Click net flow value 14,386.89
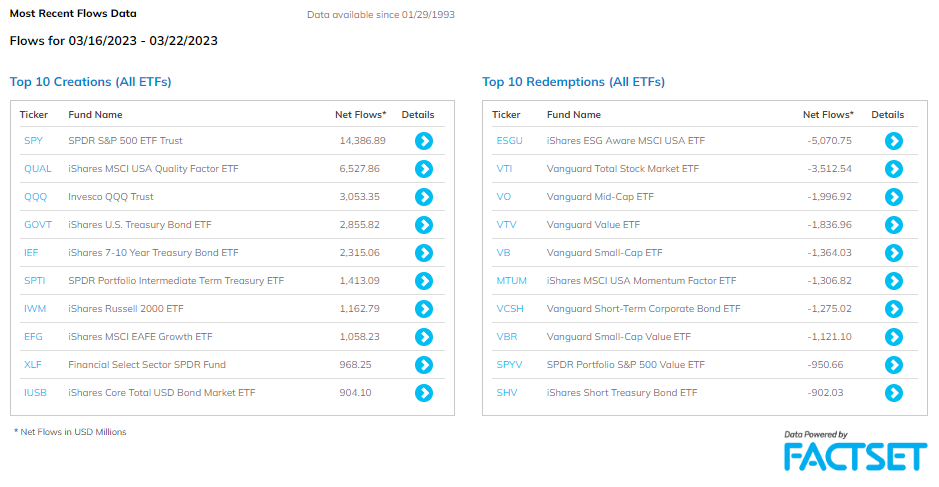939x487 pixels. (362, 141)
